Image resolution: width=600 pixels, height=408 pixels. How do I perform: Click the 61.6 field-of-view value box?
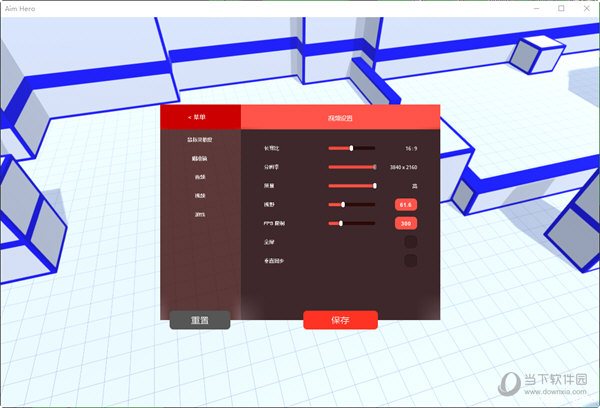point(406,204)
